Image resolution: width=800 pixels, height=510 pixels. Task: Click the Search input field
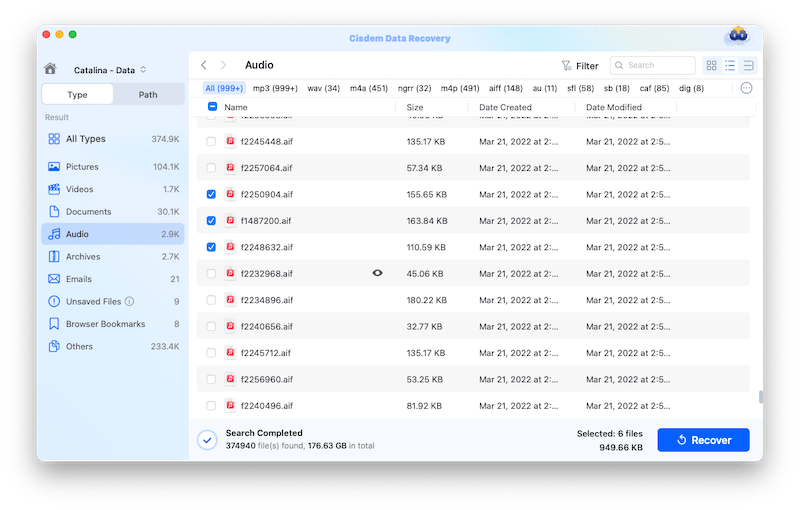tap(658, 66)
